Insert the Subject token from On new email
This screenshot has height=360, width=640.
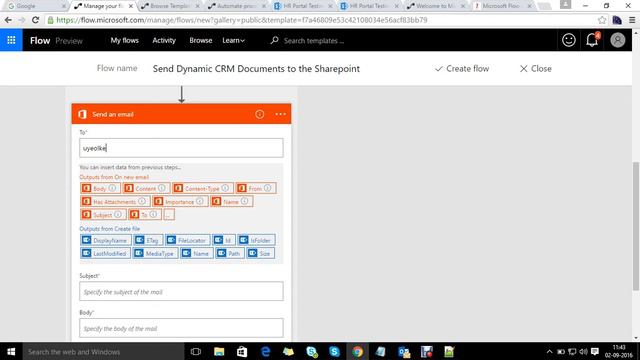click(103, 214)
